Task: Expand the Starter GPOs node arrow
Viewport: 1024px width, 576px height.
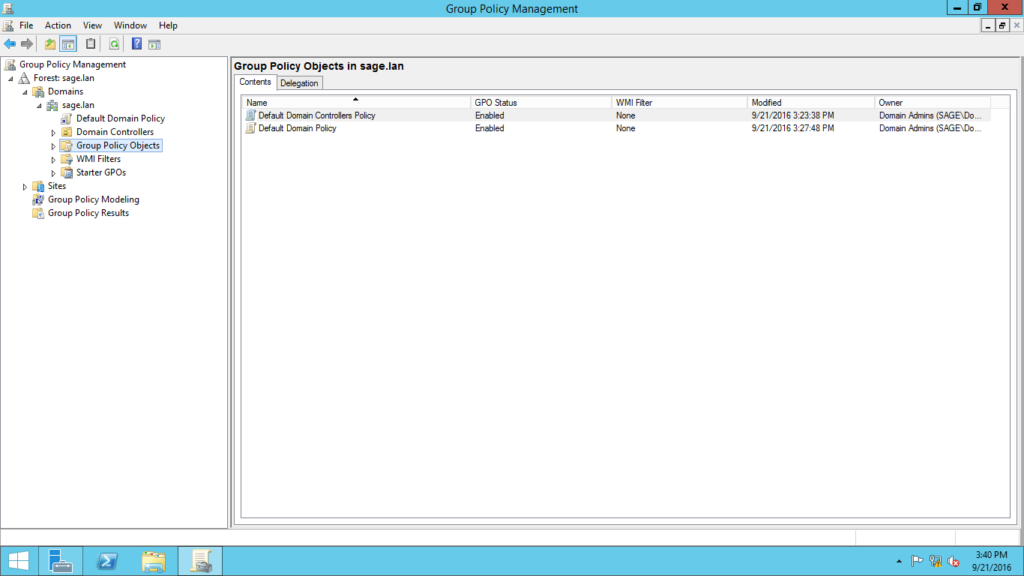Action: 54,173
